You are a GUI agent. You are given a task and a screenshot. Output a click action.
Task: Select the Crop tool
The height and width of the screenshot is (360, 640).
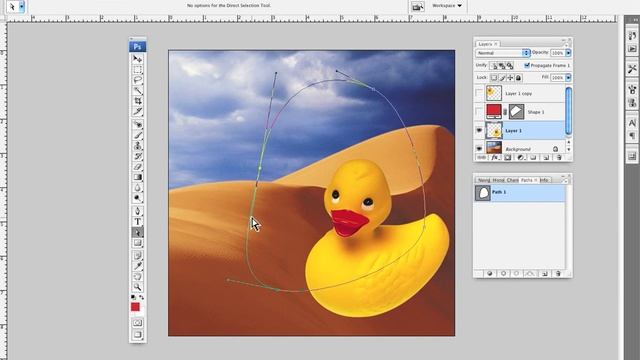[x=138, y=101]
